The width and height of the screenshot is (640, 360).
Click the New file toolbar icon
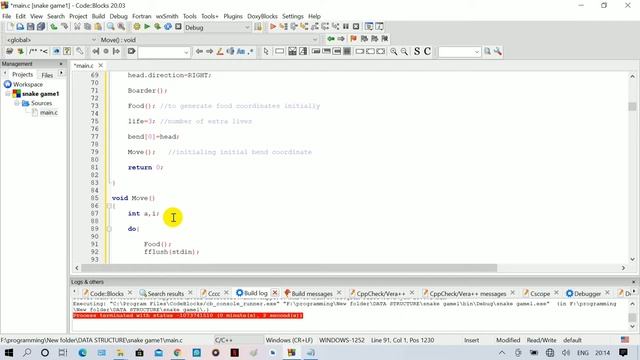tap(10, 27)
